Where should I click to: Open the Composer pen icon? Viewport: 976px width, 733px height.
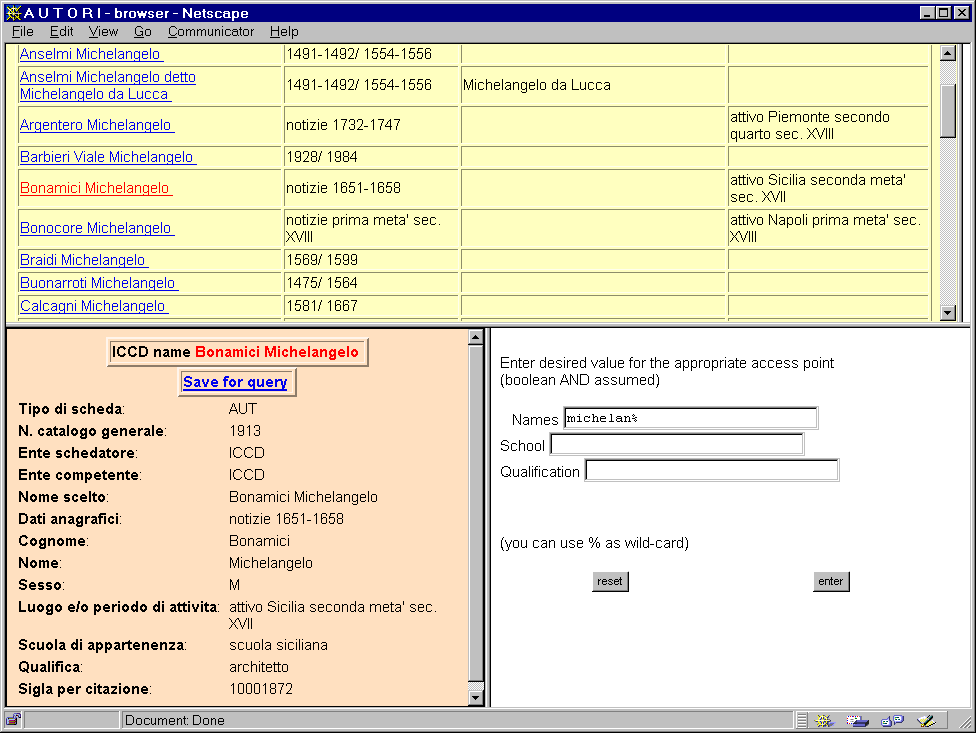coord(926,721)
